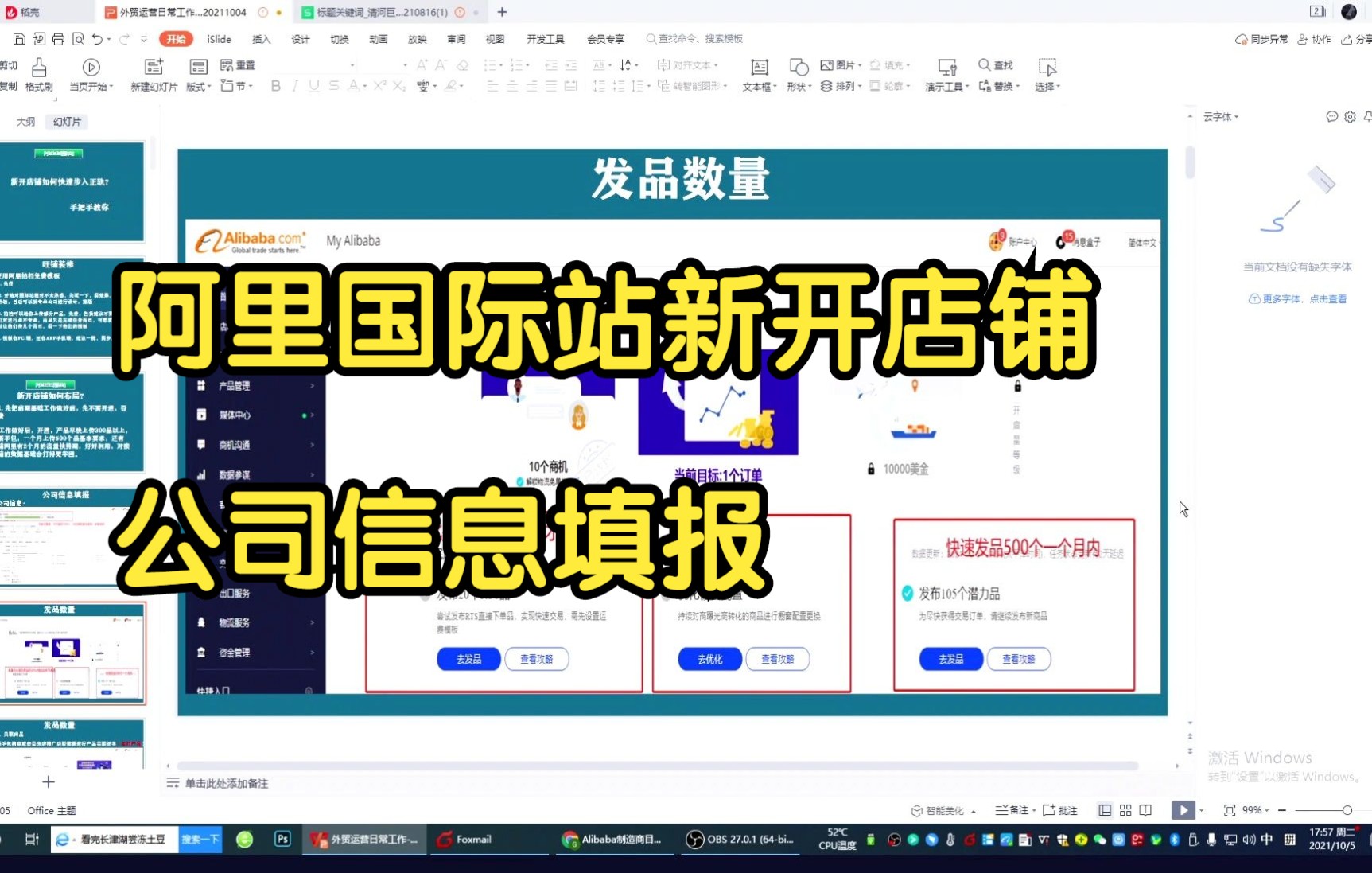This screenshot has height=873, width=1372.
Task: Click the 协作 collaborate button
Action: (x=1314, y=39)
